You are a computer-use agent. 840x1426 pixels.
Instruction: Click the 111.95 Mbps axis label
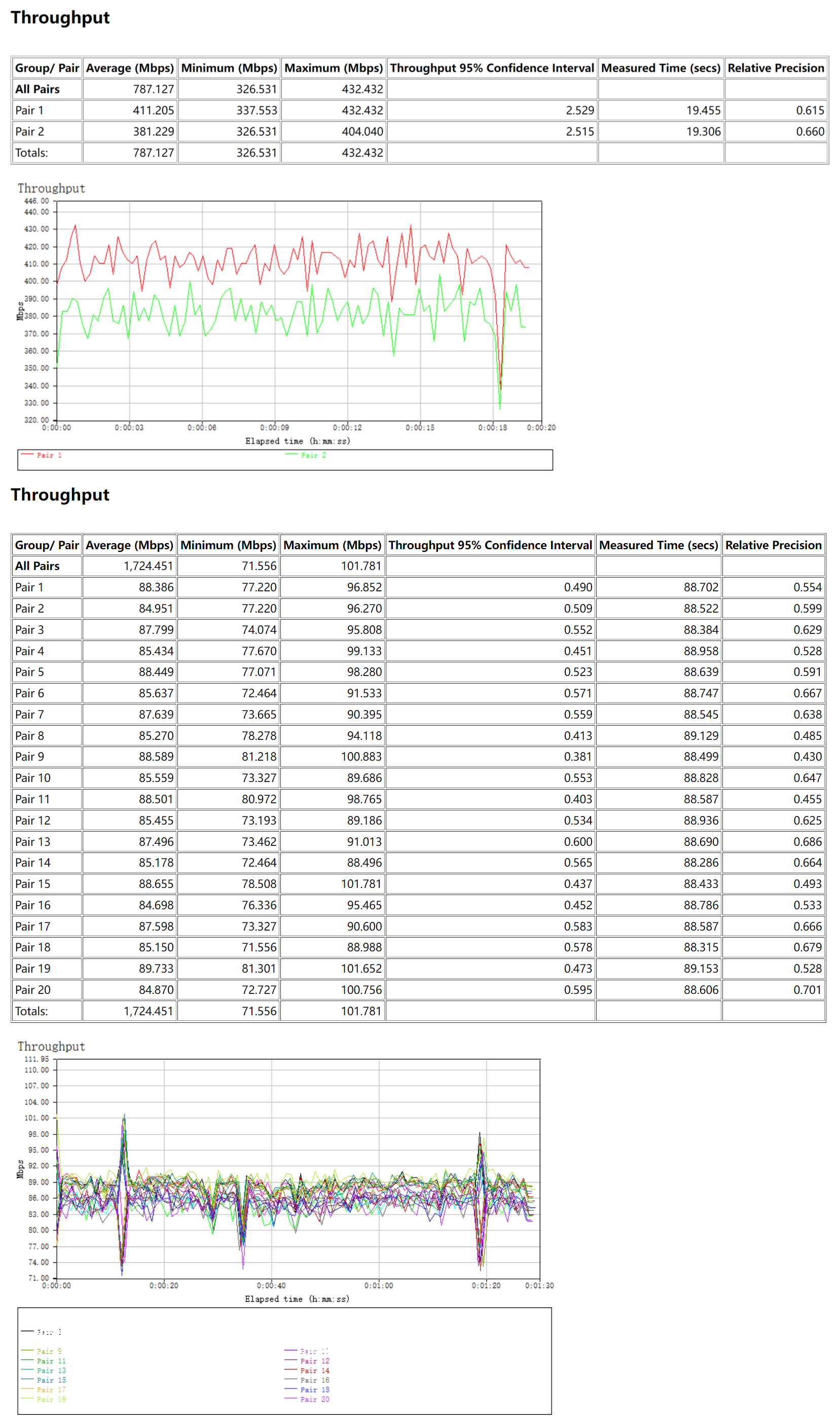pyautogui.click(x=37, y=1059)
